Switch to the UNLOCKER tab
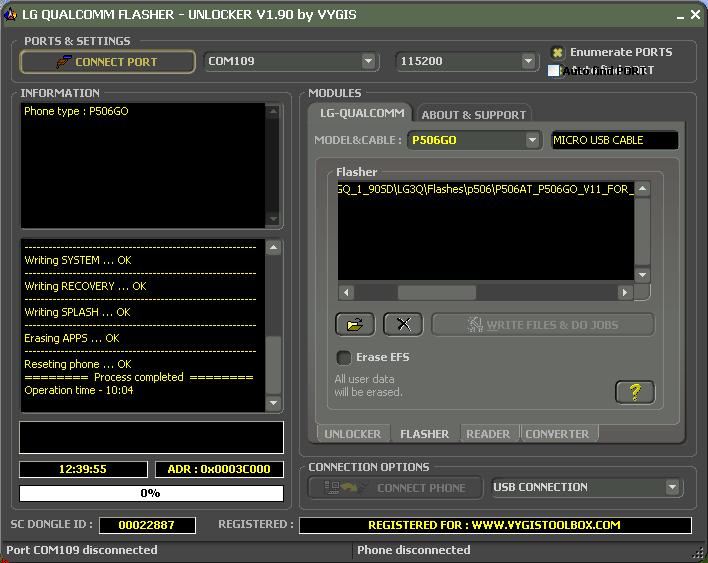 353,434
